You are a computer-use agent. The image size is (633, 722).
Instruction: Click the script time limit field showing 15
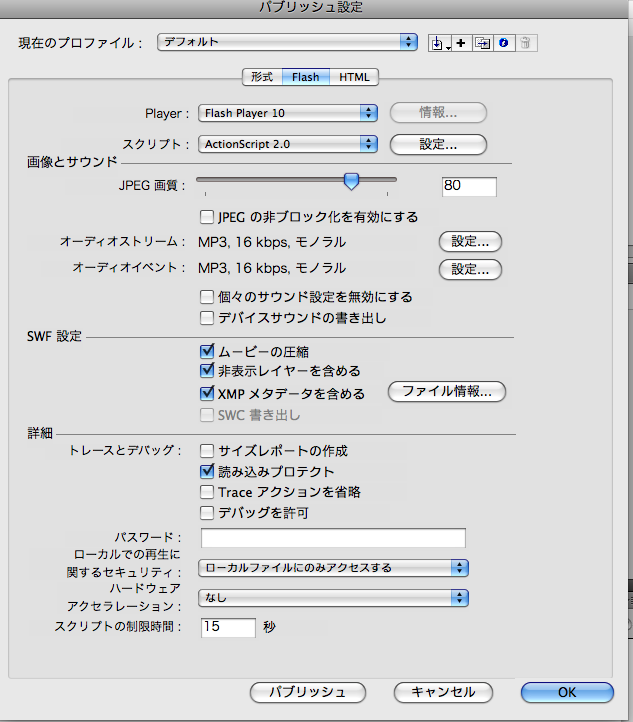(x=228, y=628)
